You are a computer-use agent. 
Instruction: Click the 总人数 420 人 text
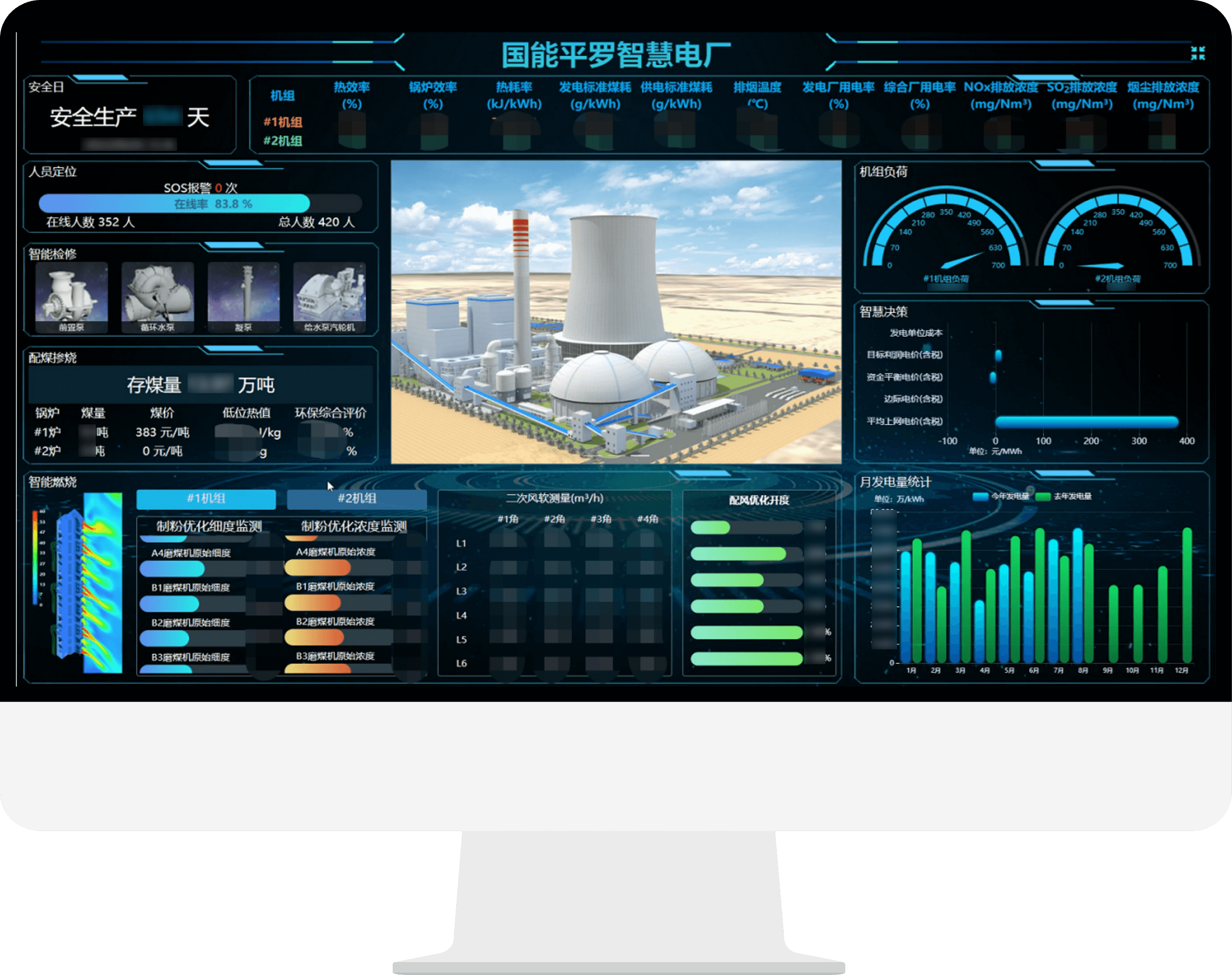317,221
